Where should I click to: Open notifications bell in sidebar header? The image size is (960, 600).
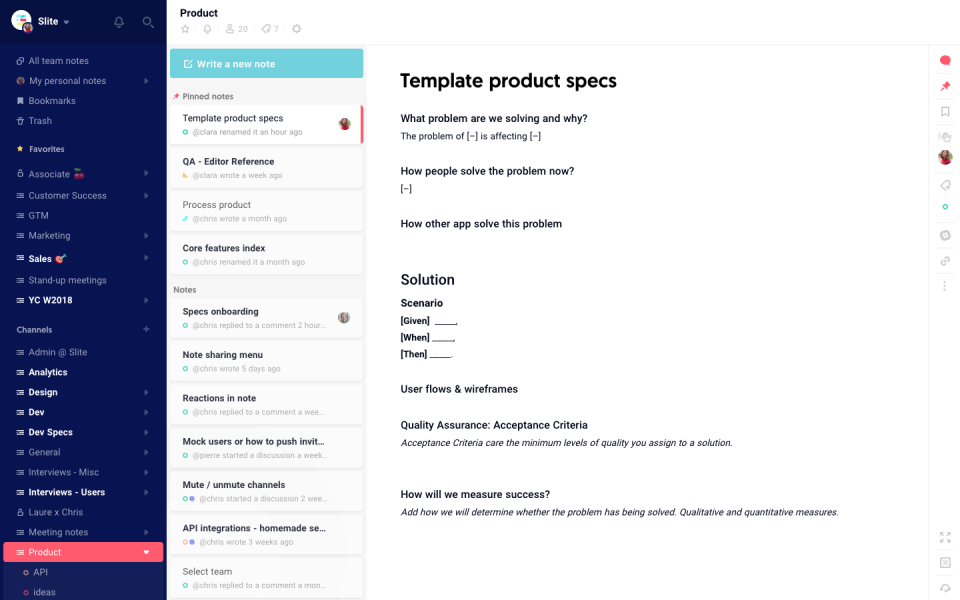(119, 22)
